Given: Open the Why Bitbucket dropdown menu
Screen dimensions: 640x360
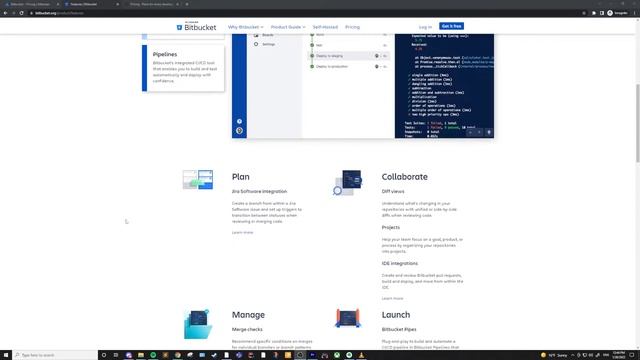Looking at the screenshot, I should point(245,27).
